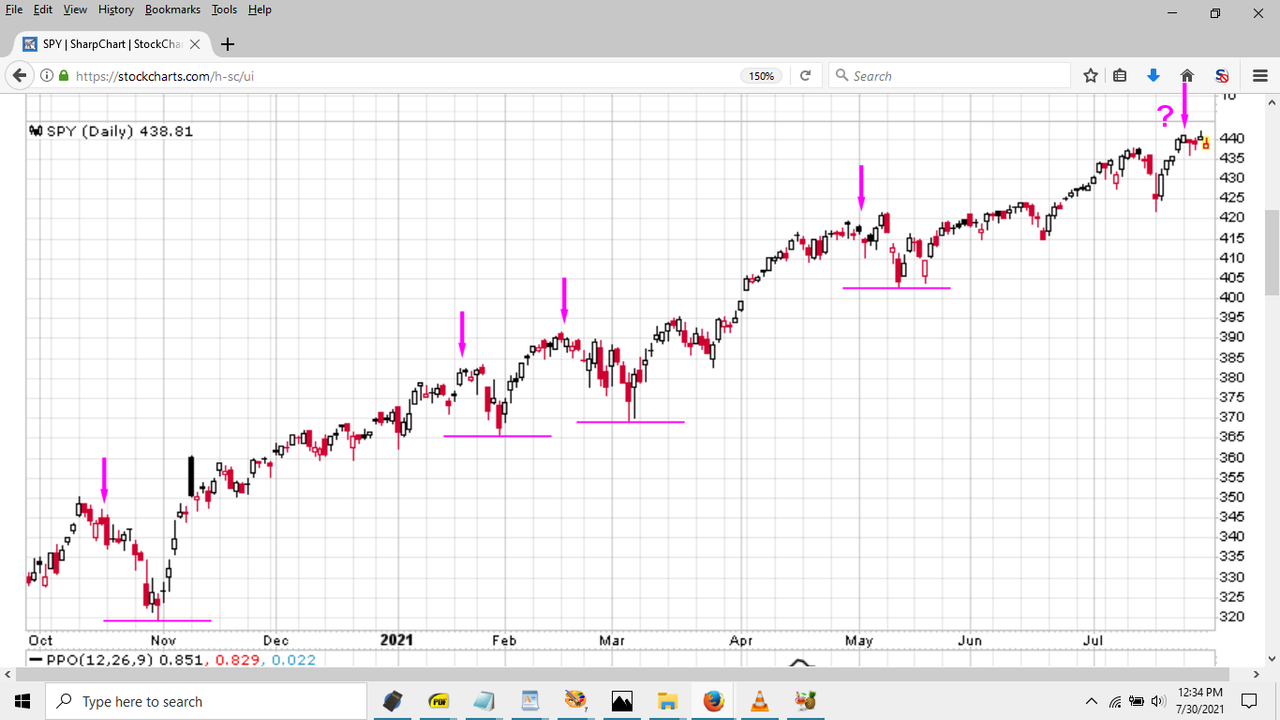
Task: Click the PPO(12,26,9) indicator label
Action: [173, 660]
